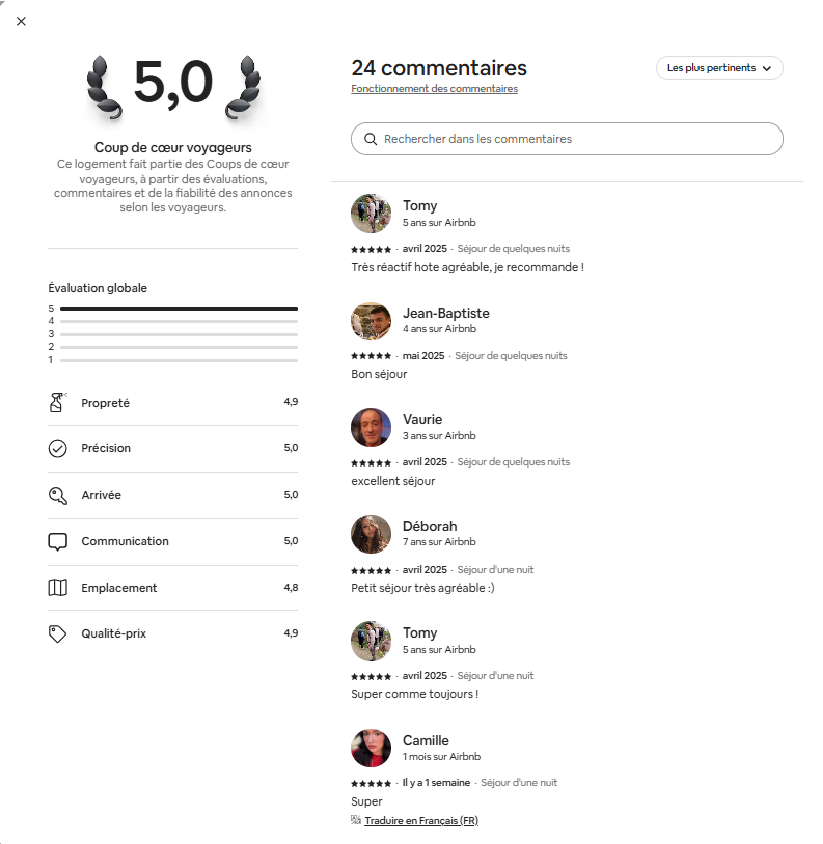Click the Emplacement map icon
Viewport: 823px width, 844px height.
pos(58,588)
